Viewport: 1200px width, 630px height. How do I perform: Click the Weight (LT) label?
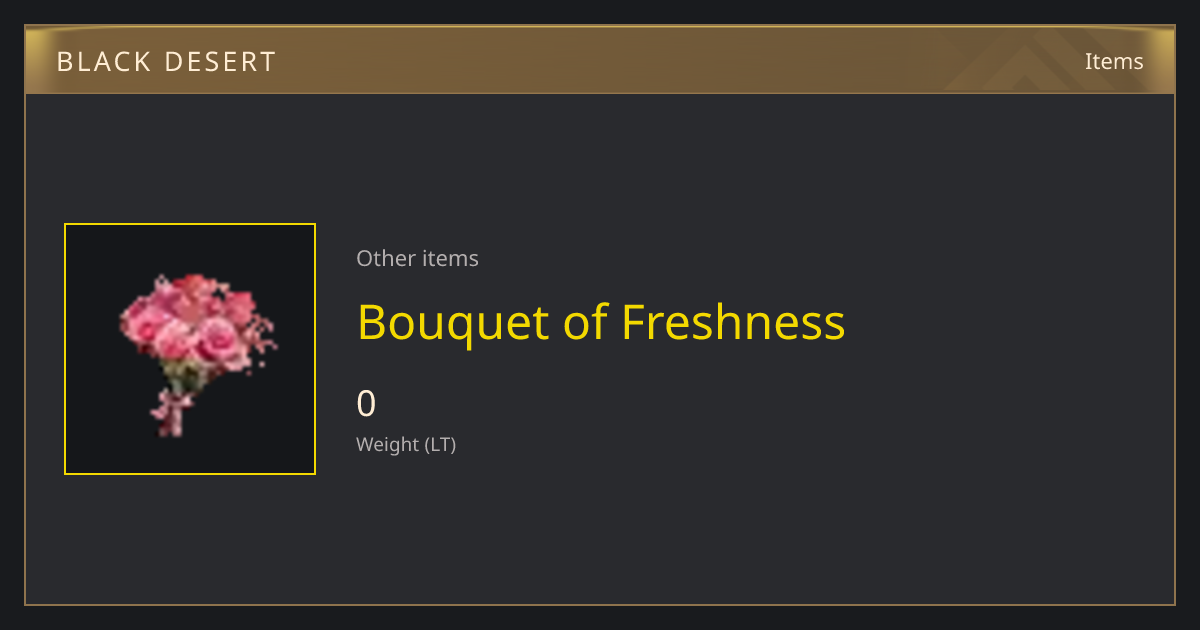(406, 445)
